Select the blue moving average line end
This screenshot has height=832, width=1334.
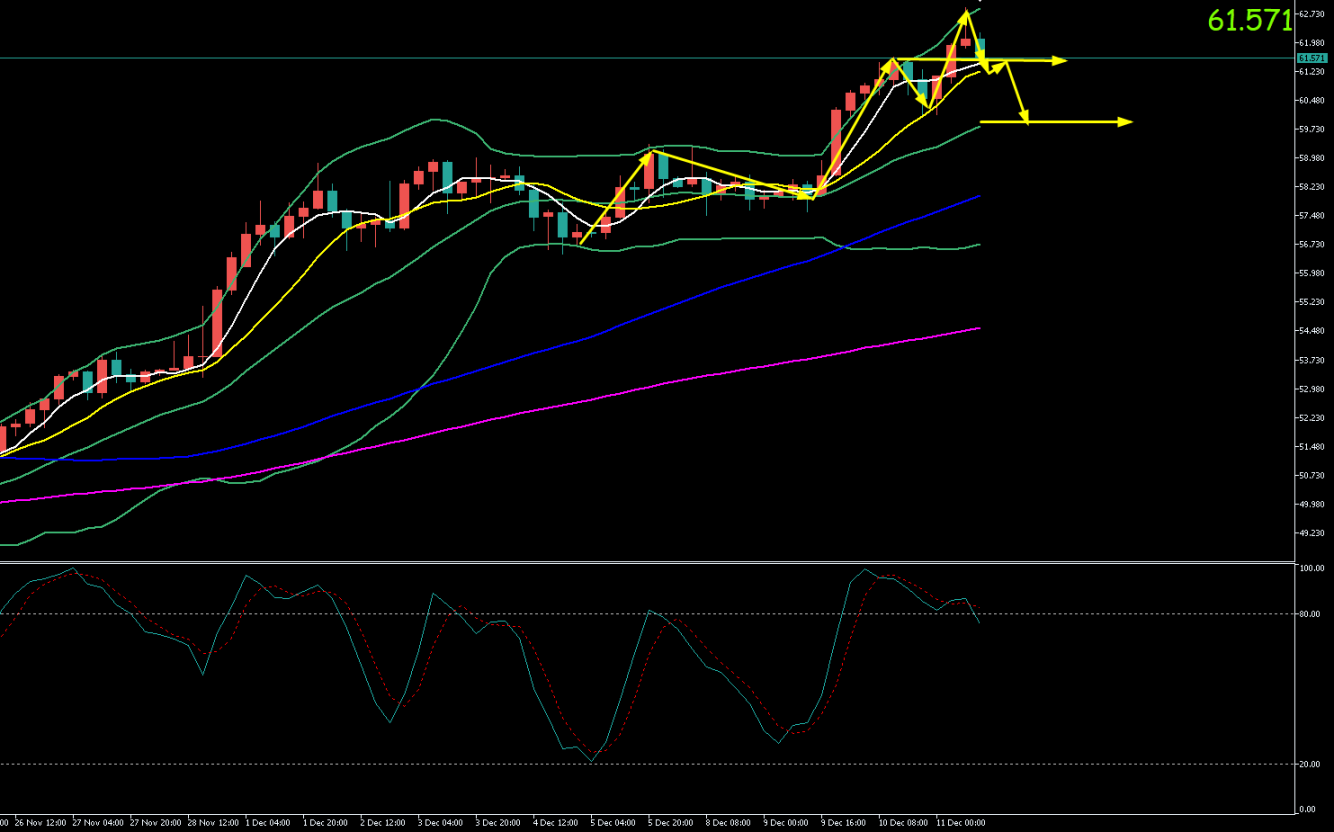point(977,197)
